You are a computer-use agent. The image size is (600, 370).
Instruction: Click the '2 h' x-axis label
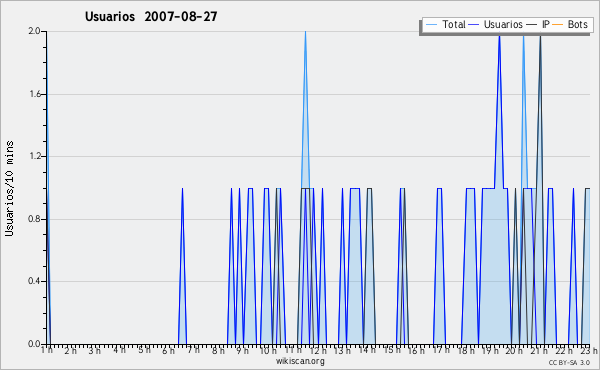[70, 350]
